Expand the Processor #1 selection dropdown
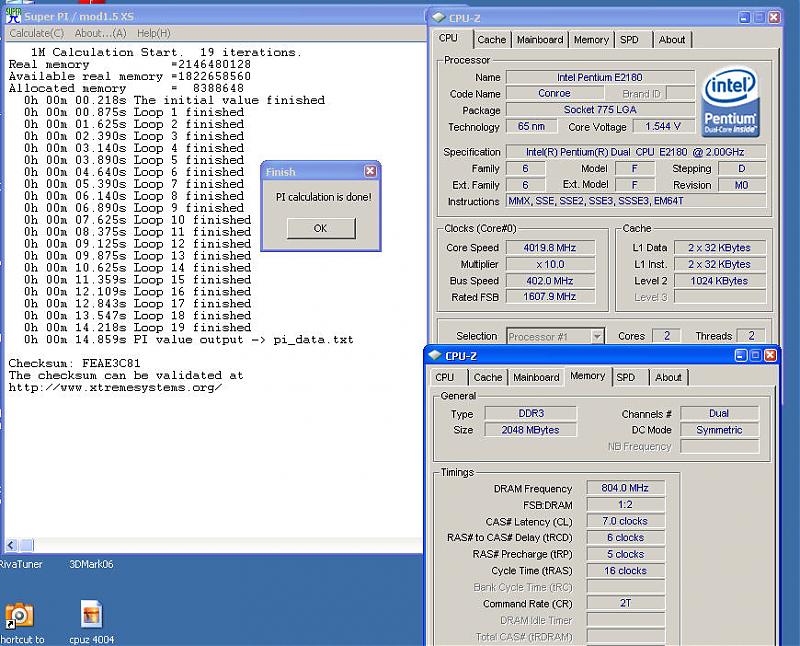Screen dimensions: 800x646 coord(596,337)
